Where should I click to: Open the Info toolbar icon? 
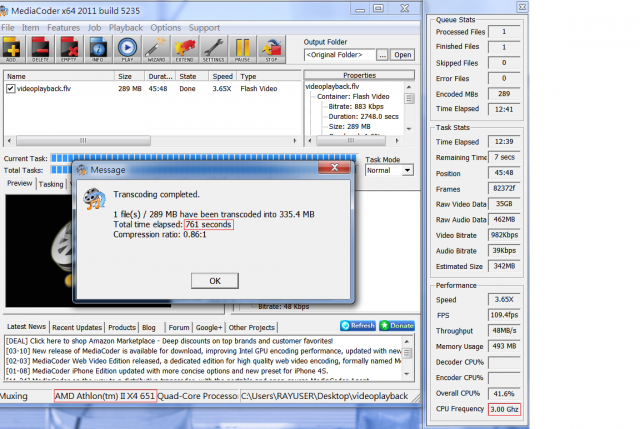click(98, 49)
